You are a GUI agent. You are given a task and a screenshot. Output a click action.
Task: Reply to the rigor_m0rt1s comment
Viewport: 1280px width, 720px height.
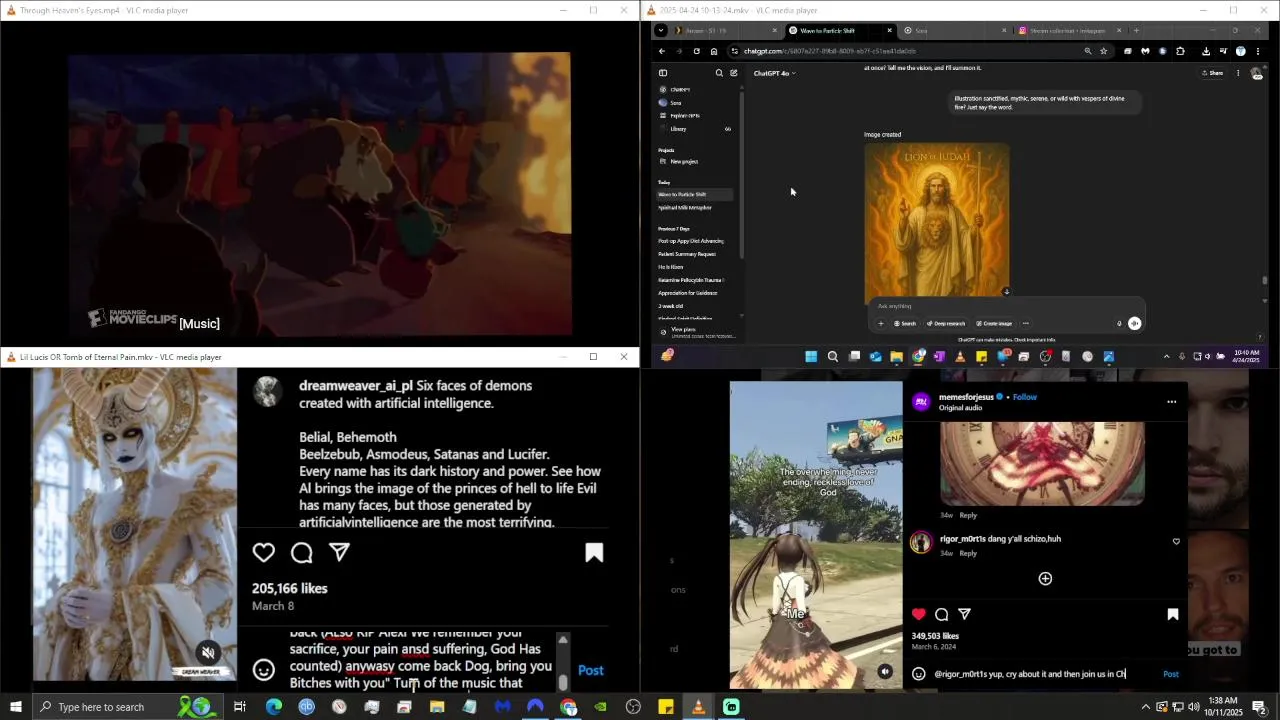pos(968,553)
